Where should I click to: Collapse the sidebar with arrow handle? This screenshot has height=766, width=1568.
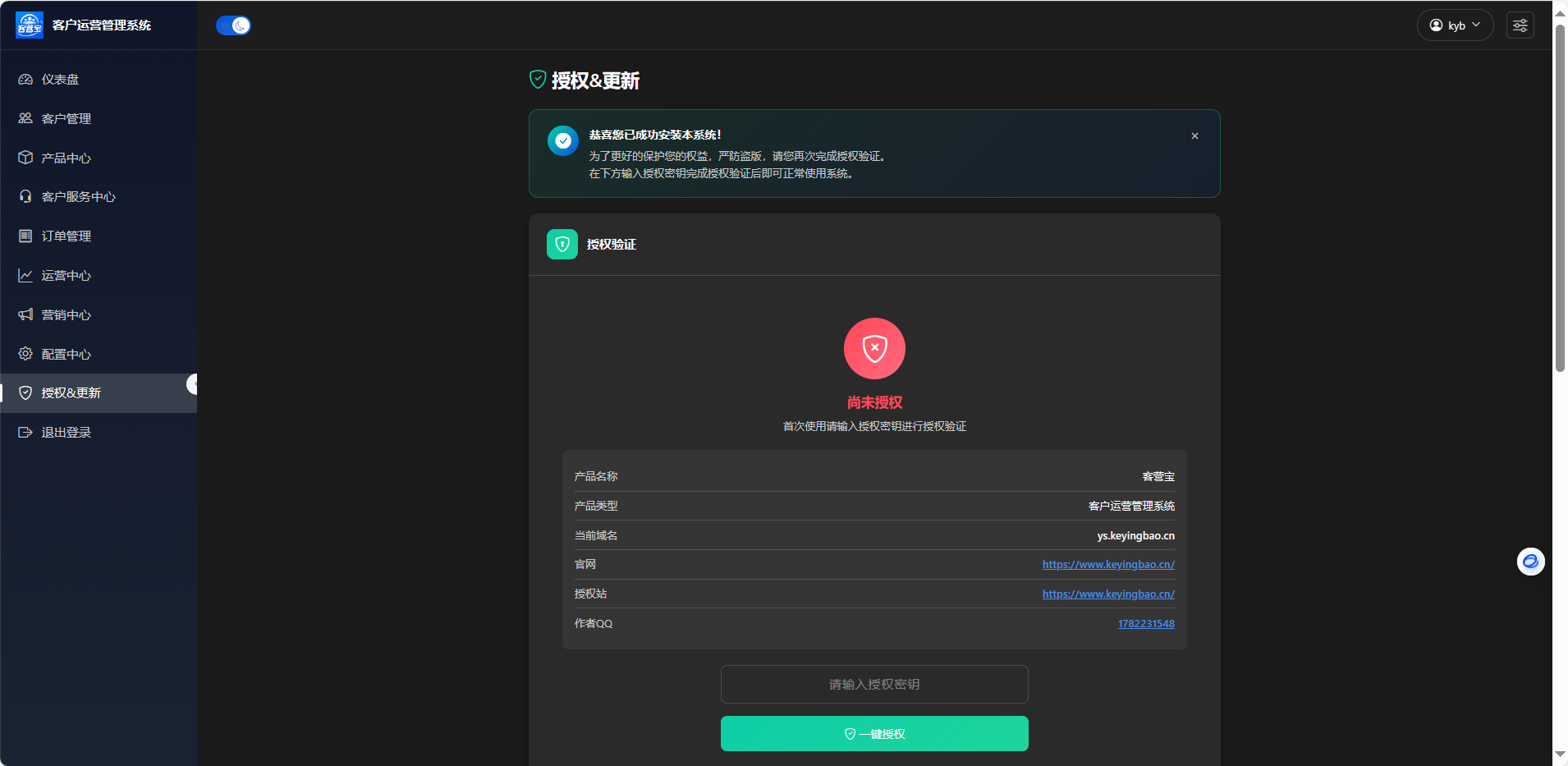192,384
